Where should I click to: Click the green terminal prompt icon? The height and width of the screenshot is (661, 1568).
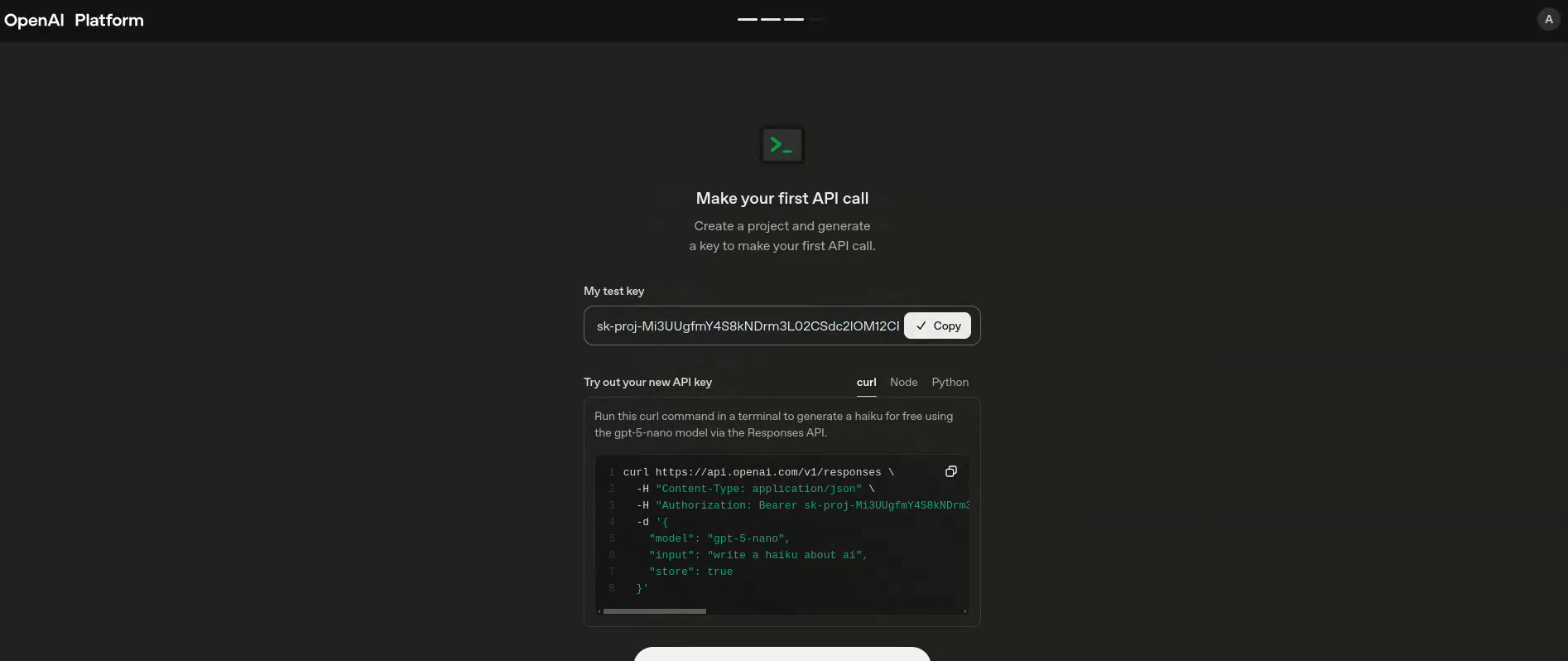click(782, 146)
